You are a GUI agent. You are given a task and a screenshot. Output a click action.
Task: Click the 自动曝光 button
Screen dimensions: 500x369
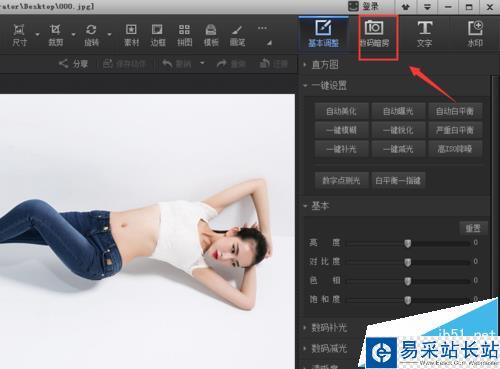pos(398,111)
